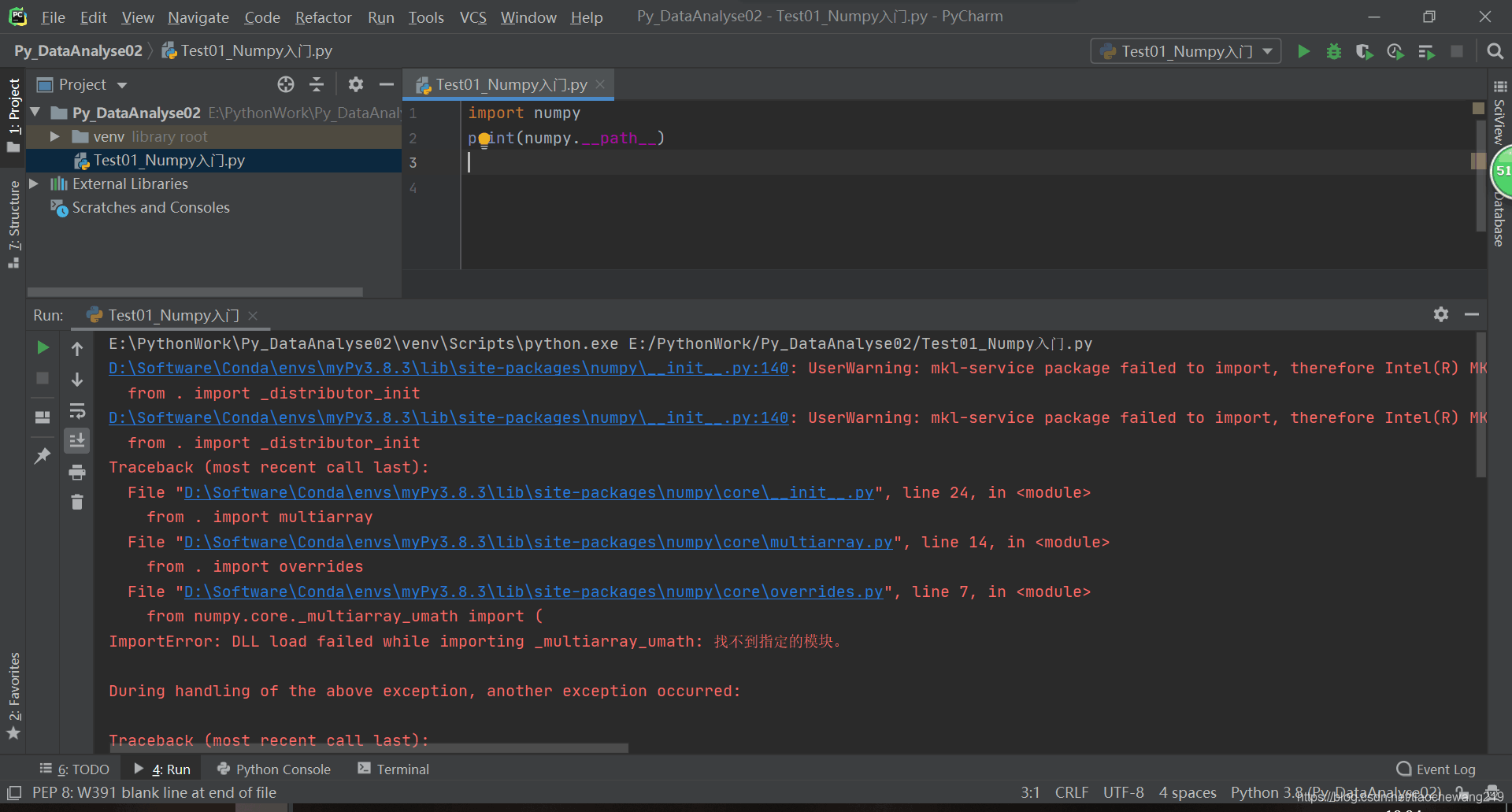Screen dimensions: 1512x812
Task: Open the Event Log
Action: (x=1436, y=769)
